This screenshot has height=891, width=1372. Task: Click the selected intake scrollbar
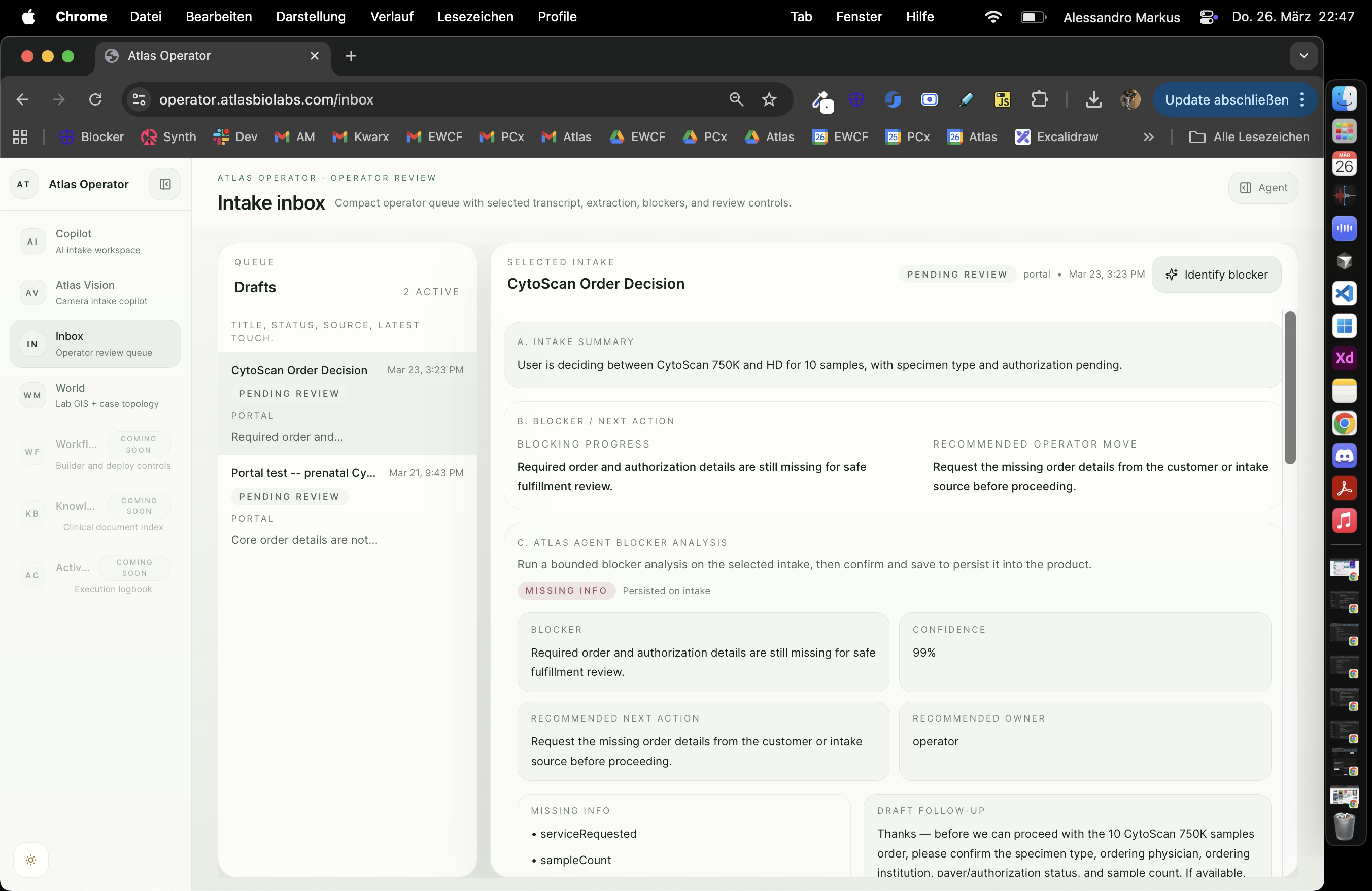(x=1290, y=387)
